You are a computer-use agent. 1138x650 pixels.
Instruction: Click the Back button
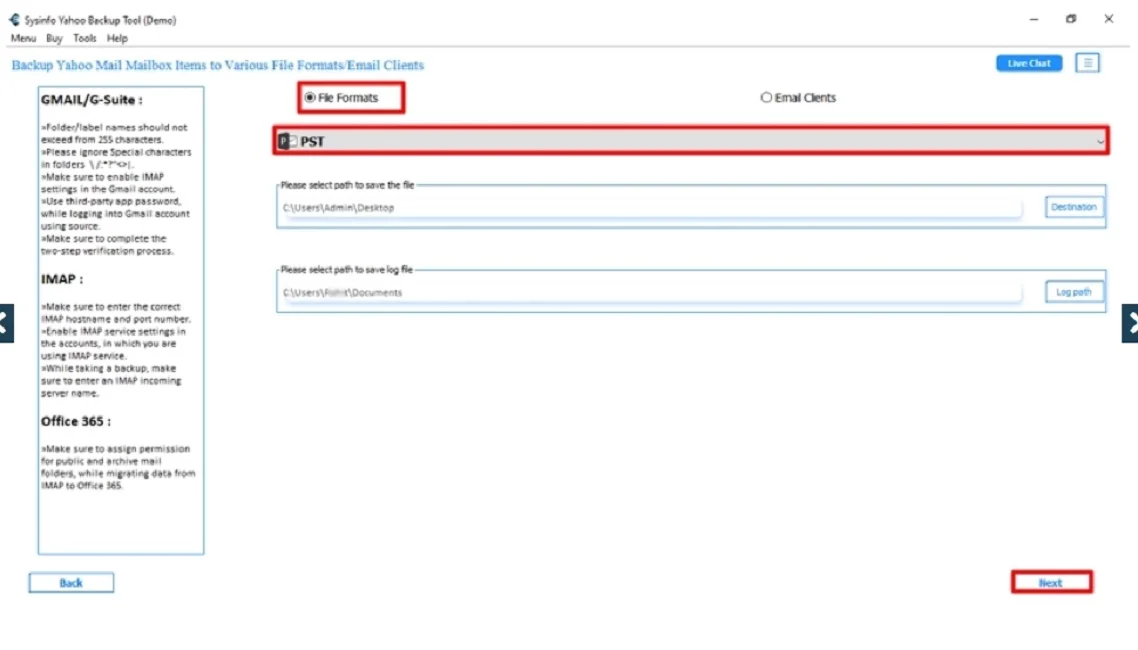pos(71,583)
